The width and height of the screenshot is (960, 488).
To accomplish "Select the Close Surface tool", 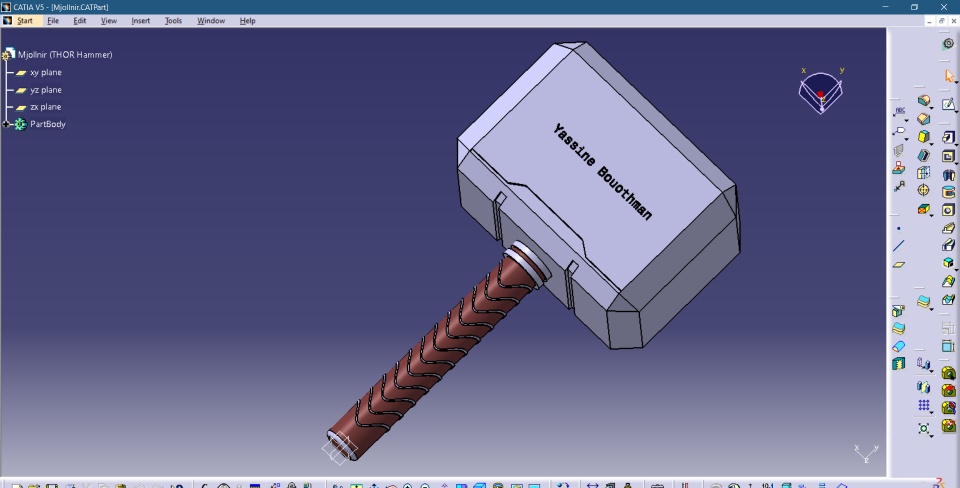I will tap(898, 346).
